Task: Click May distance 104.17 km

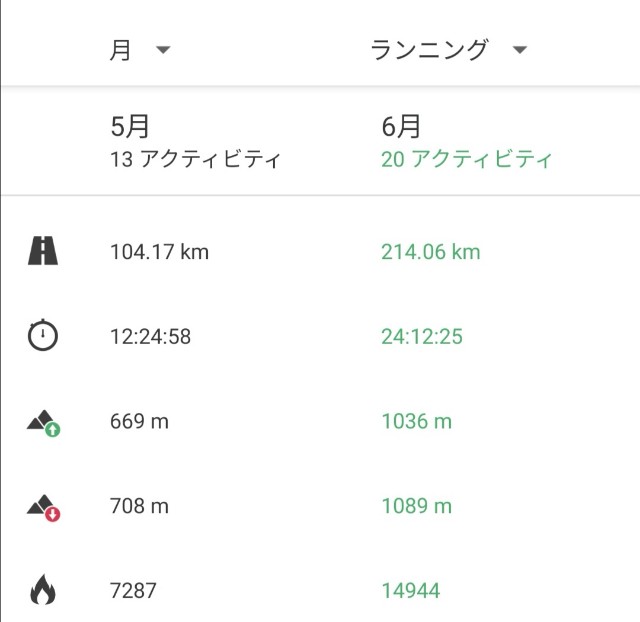Action: point(160,252)
